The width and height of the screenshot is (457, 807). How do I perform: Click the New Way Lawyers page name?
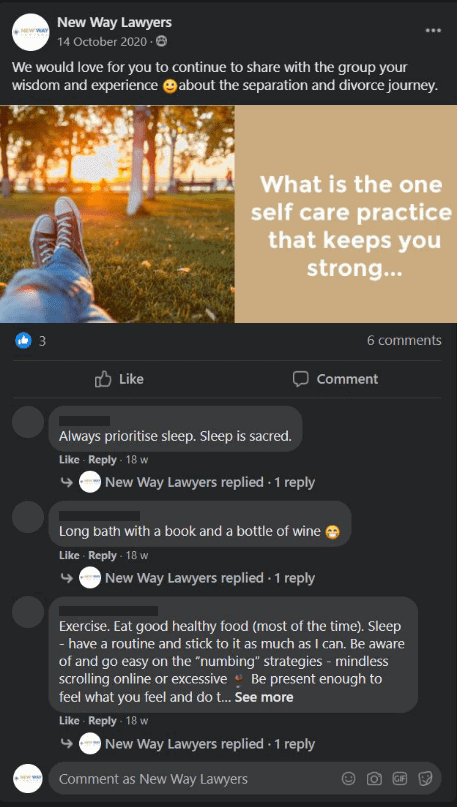coord(114,23)
